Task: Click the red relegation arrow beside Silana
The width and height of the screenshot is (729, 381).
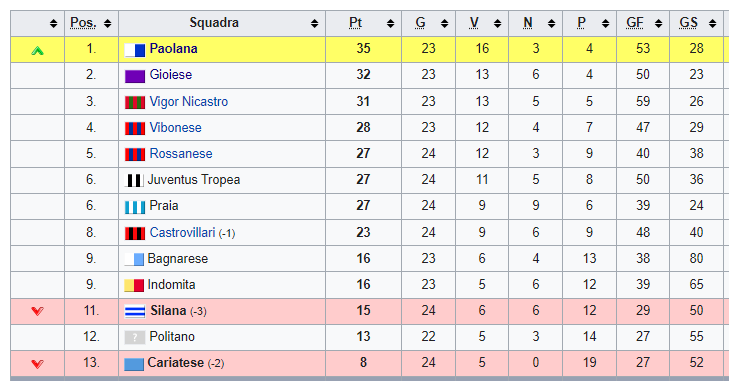Action: [x=38, y=311]
